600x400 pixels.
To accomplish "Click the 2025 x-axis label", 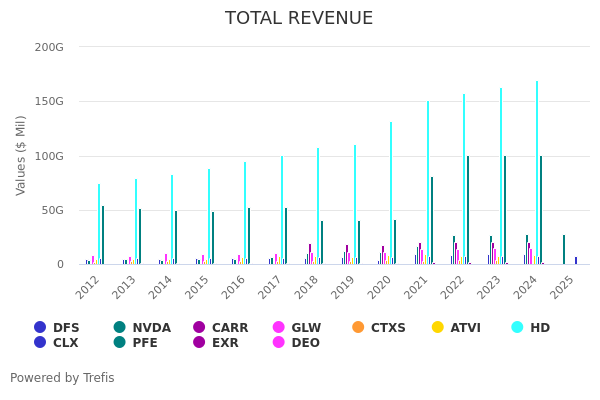I will click(x=562, y=287).
